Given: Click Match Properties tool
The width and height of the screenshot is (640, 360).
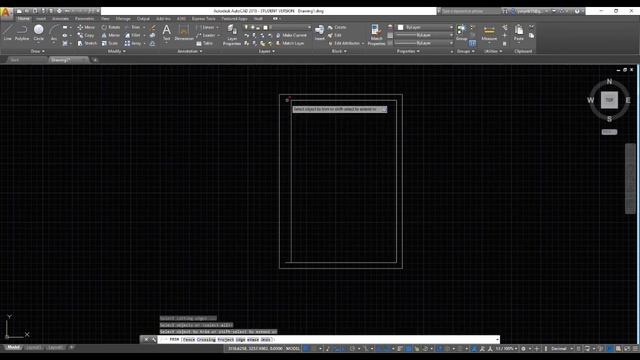Looking at the screenshot, I should tap(376, 34).
